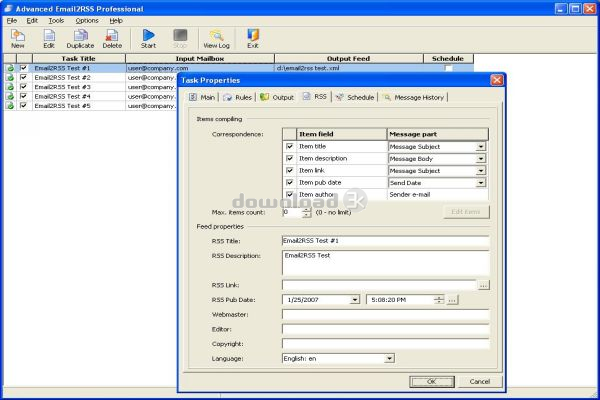The image size is (600, 400).
Task: Click into the Copyright field
Action: [385, 344]
